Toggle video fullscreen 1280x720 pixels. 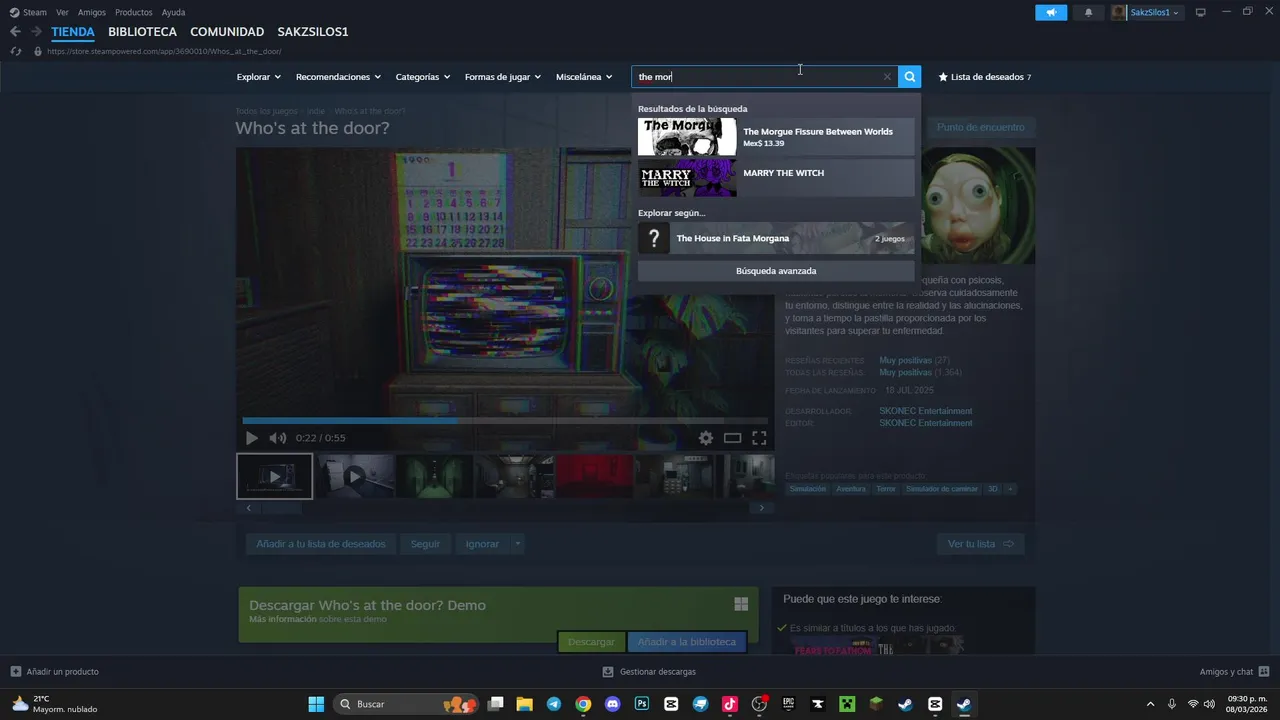point(759,438)
